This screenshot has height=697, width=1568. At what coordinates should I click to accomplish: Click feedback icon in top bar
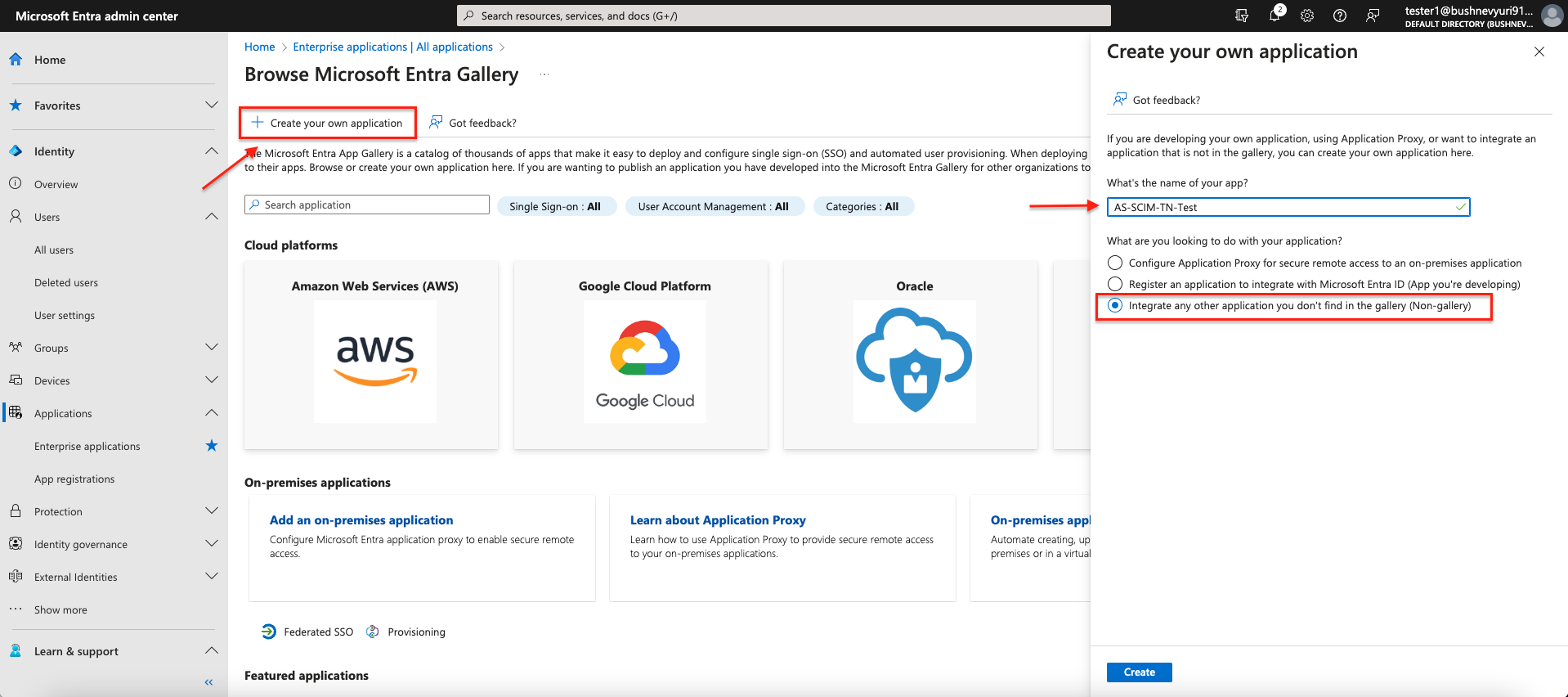pyautogui.click(x=1373, y=16)
